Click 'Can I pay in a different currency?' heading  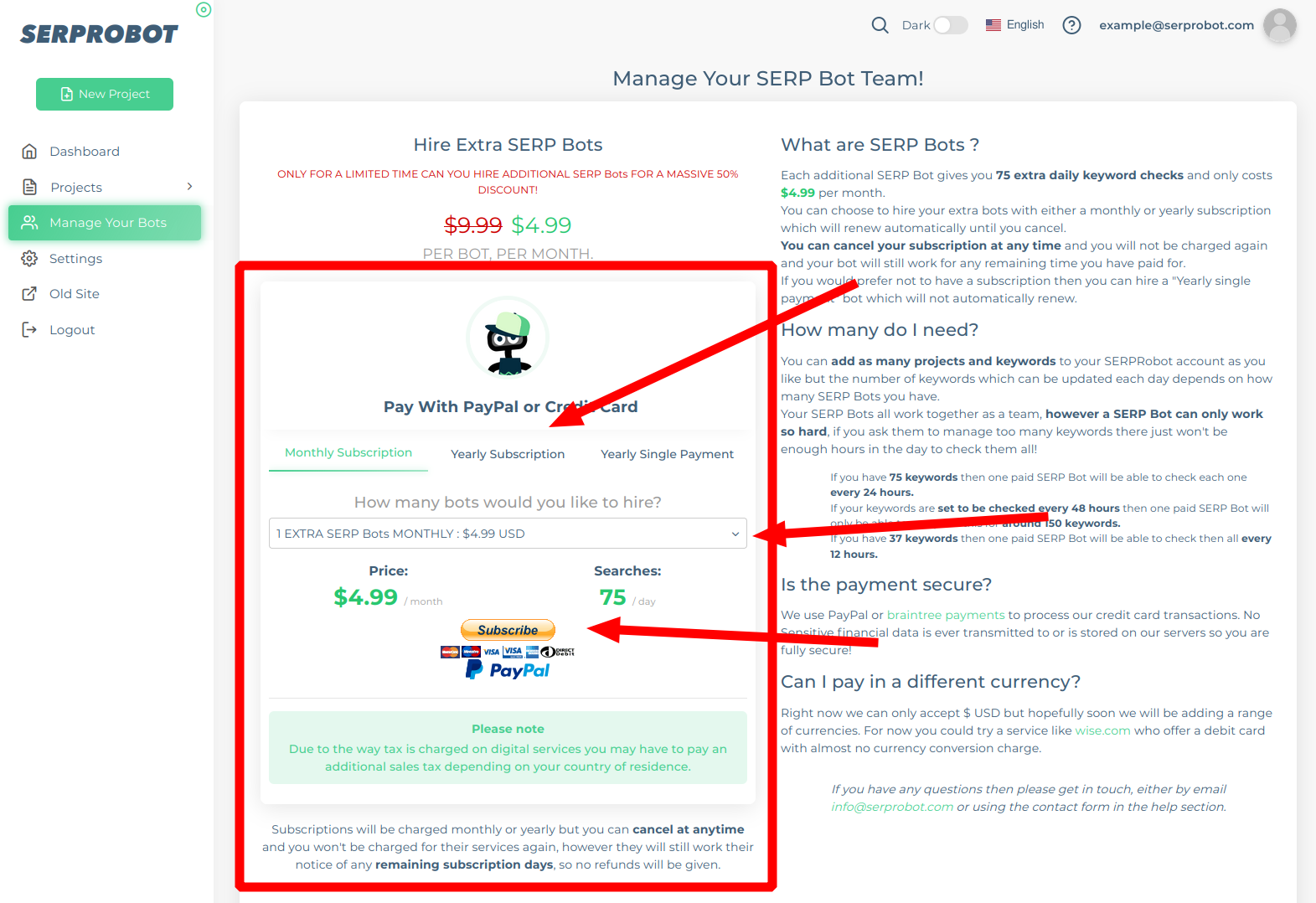tap(931, 682)
